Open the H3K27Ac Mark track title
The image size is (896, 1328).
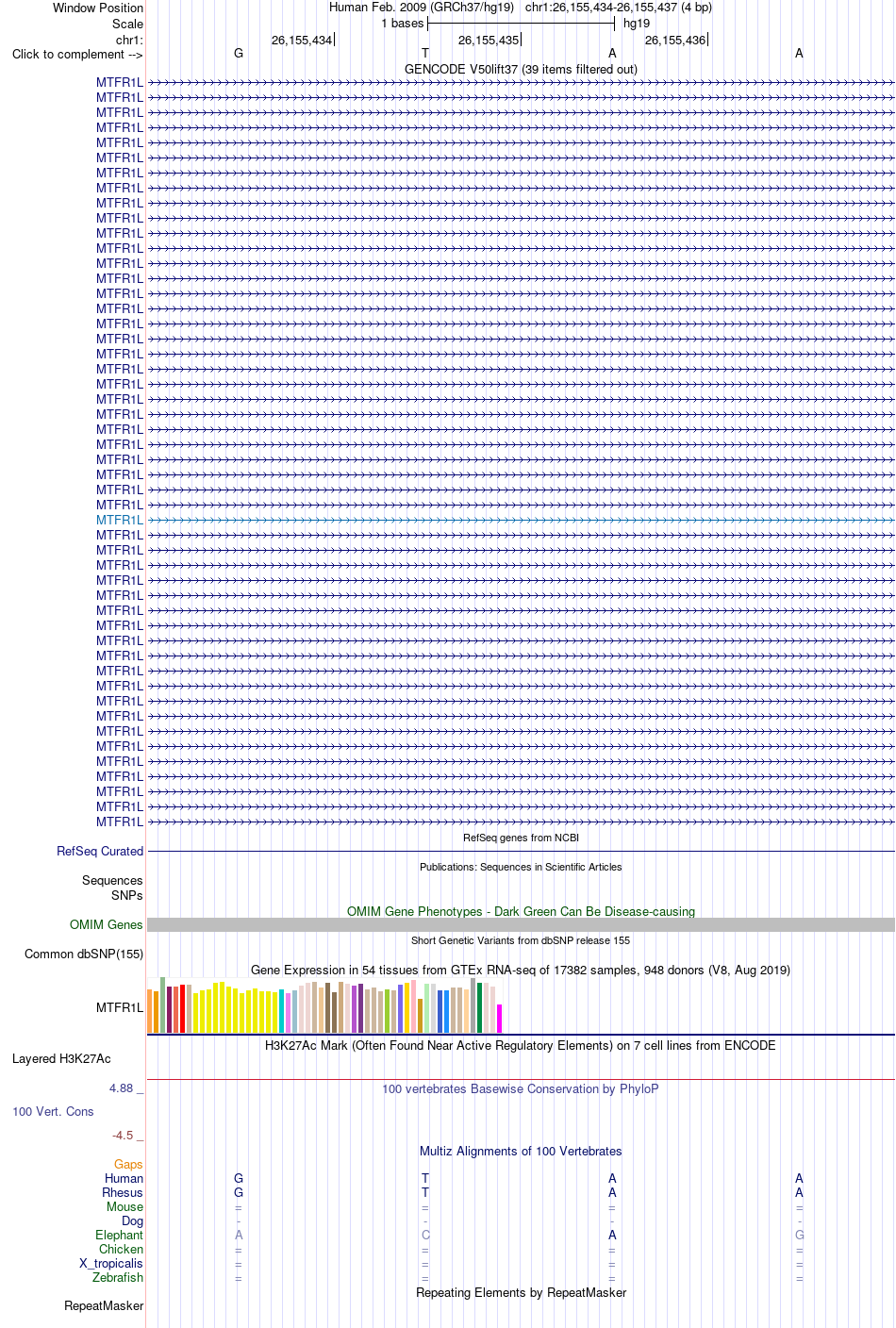(x=521, y=1045)
